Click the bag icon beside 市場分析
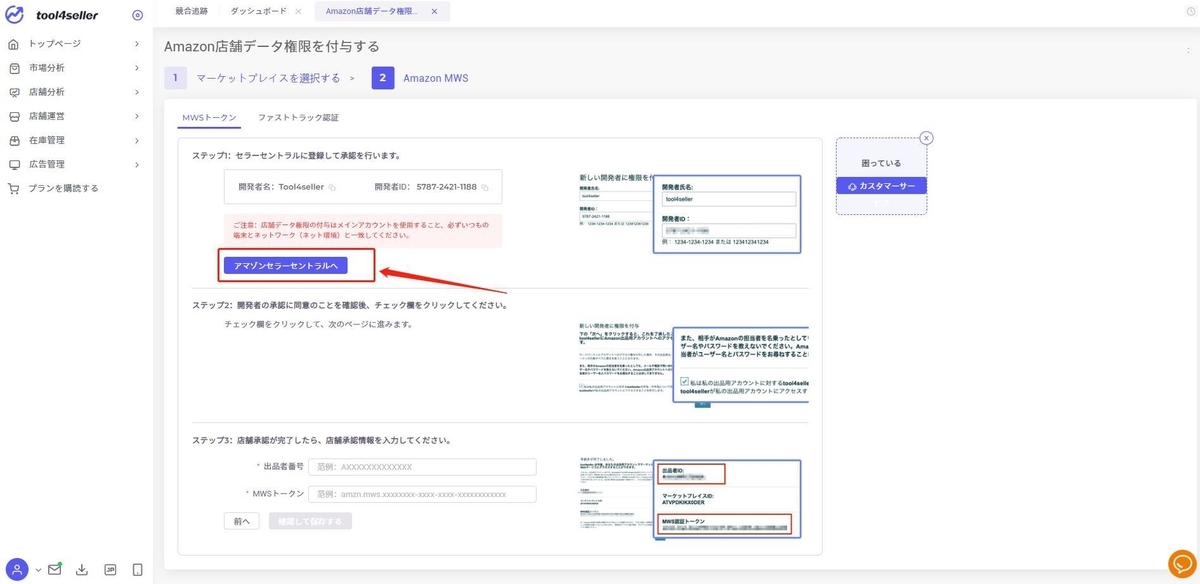This screenshot has width=1200, height=584. [14, 68]
